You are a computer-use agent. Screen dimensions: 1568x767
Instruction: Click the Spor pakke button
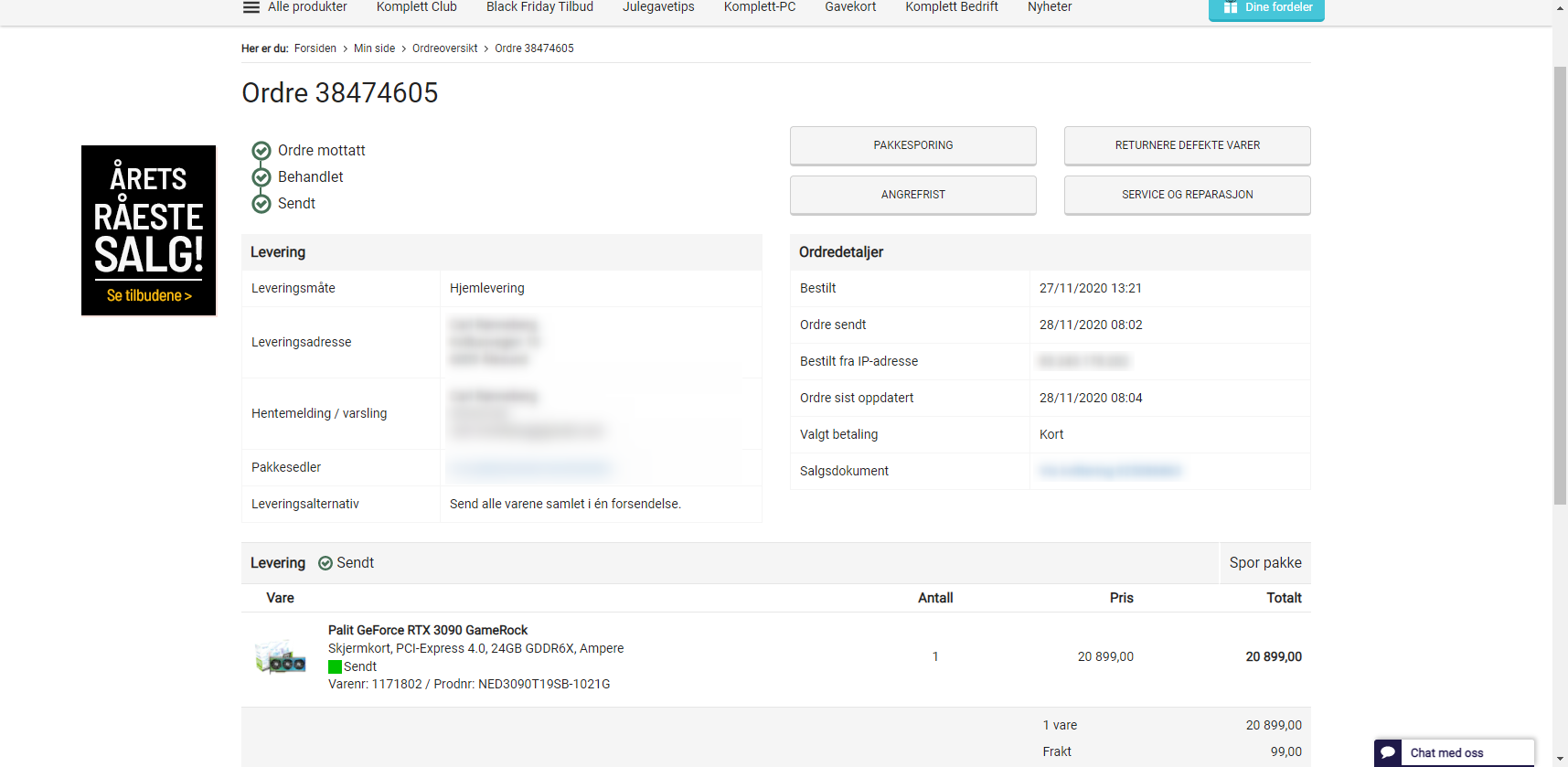1265,563
